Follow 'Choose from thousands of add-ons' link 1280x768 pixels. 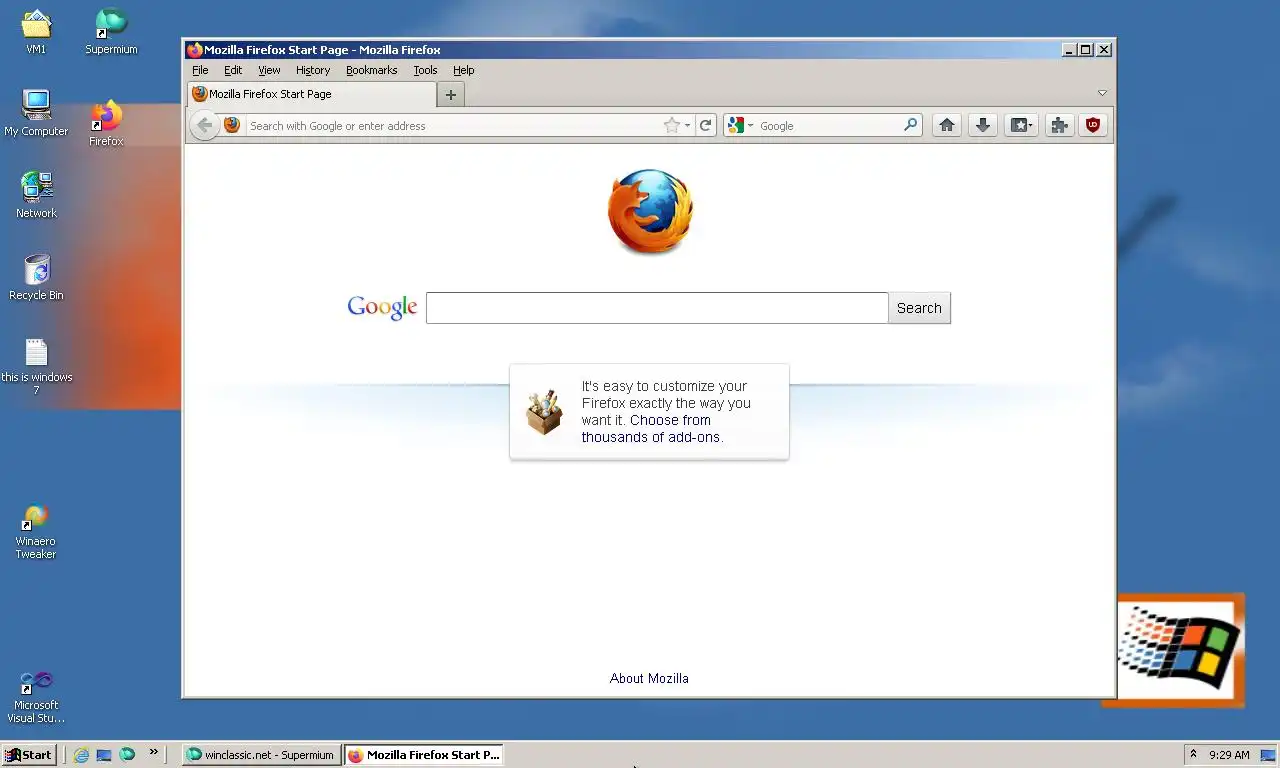point(652,429)
